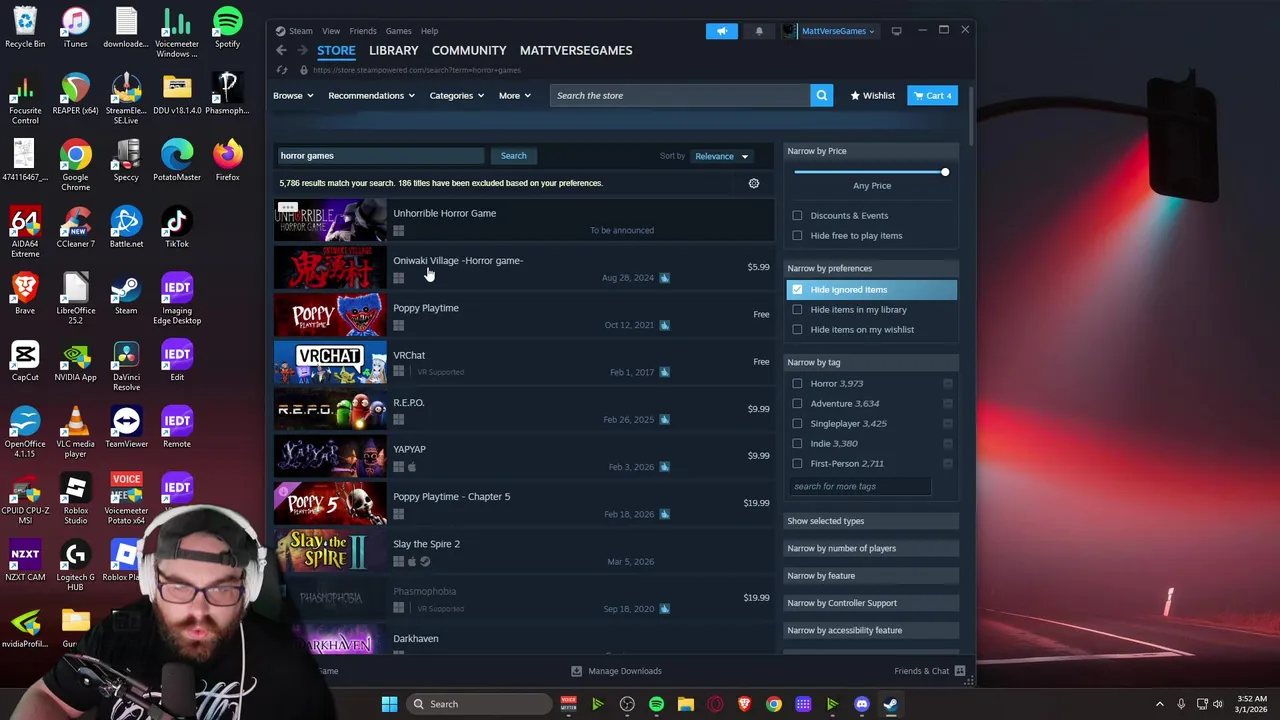Open the Battle.net desktop icon
This screenshot has height=720, width=1280.
point(126,227)
